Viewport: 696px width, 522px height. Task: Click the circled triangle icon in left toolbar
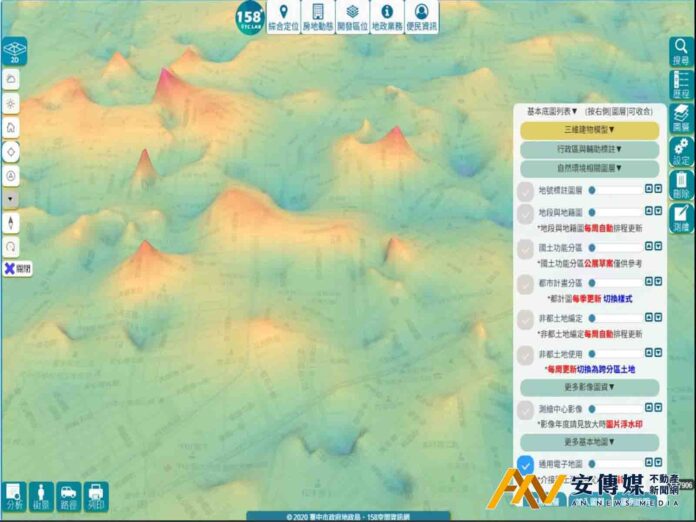click(x=11, y=176)
